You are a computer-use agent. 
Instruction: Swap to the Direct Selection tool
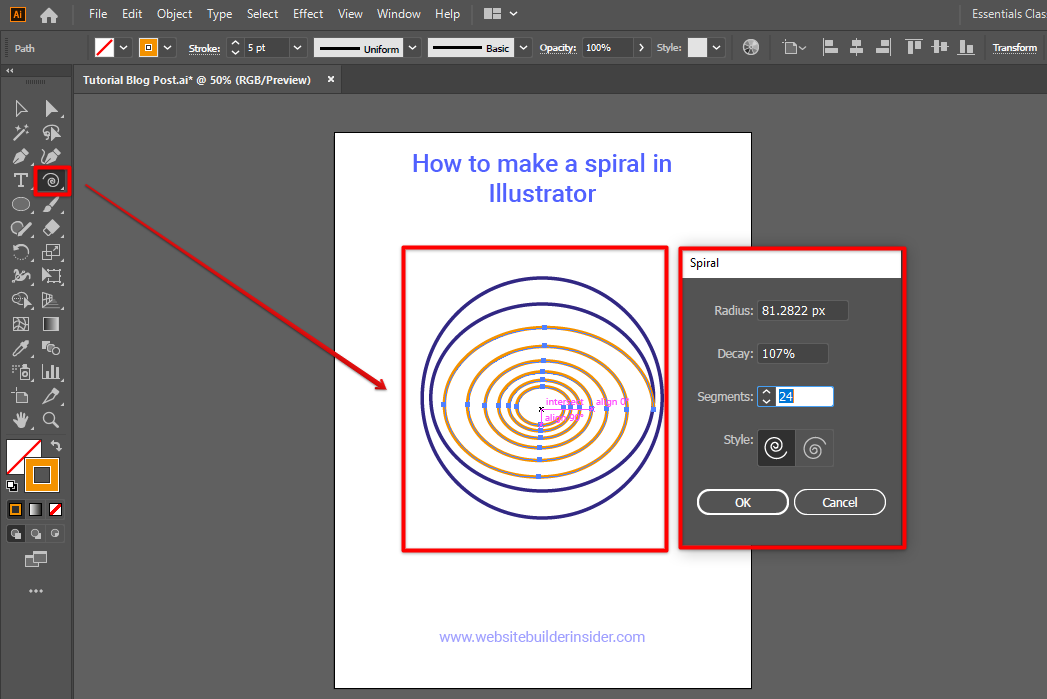pos(52,108)
